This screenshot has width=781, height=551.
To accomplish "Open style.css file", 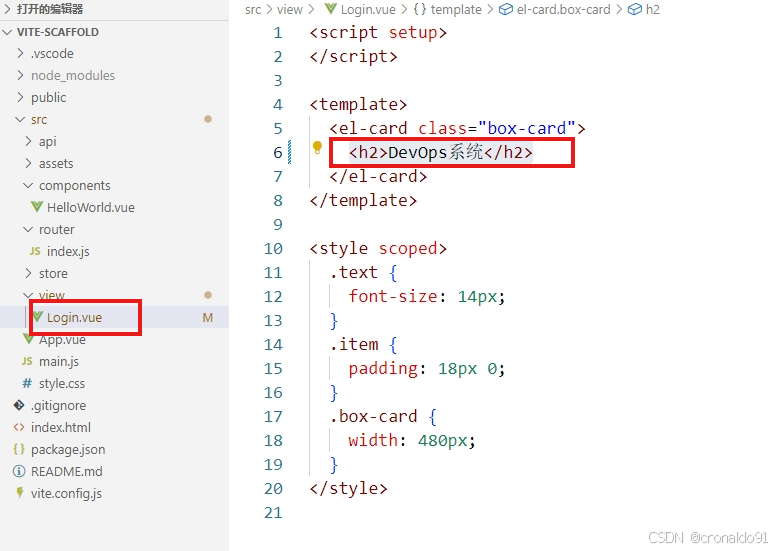I will tap(62, 383).
